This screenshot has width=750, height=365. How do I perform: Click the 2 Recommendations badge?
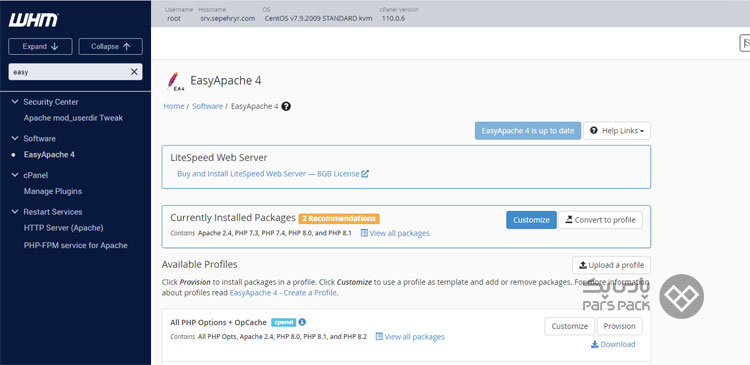(339, 218)
